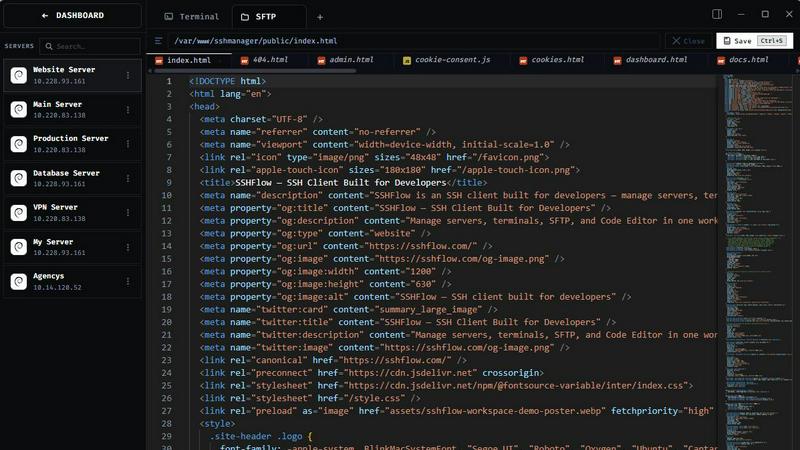Screen dimensions: 800x450
Task: Open the index.html editor tab
Action: coord(188,60)
